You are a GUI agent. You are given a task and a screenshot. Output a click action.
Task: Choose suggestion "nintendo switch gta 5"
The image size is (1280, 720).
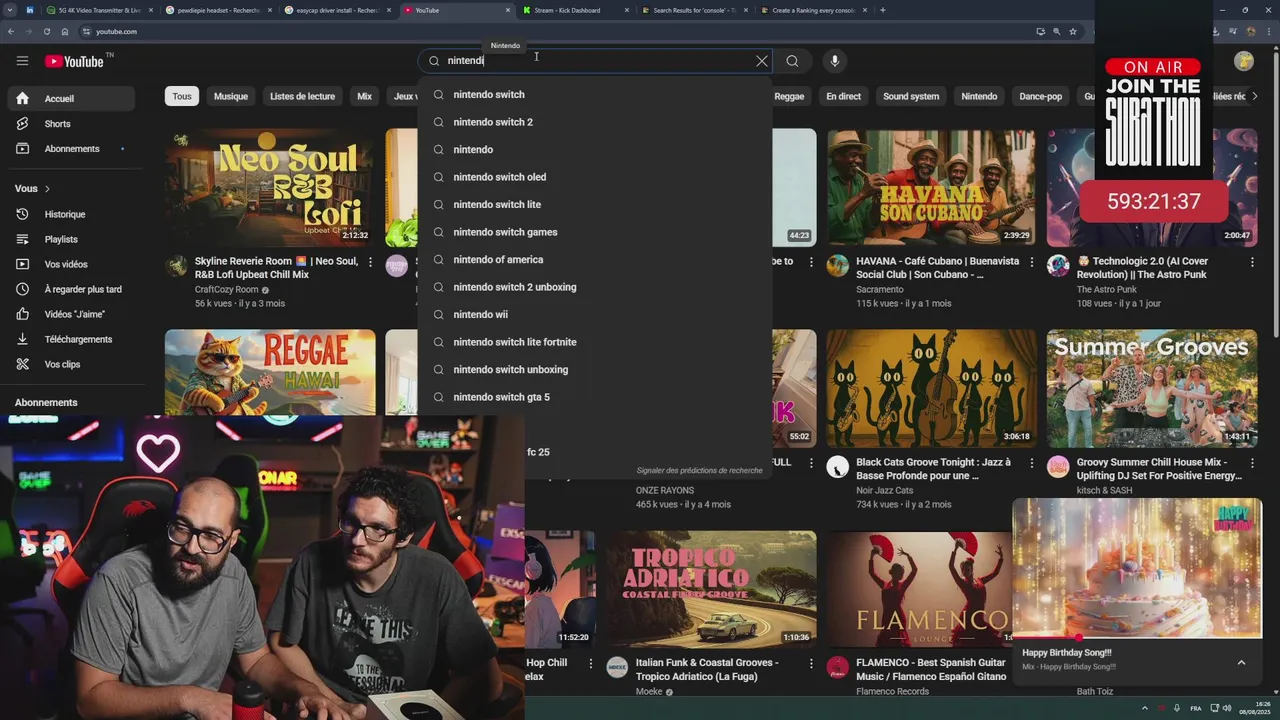click(595, 397)
